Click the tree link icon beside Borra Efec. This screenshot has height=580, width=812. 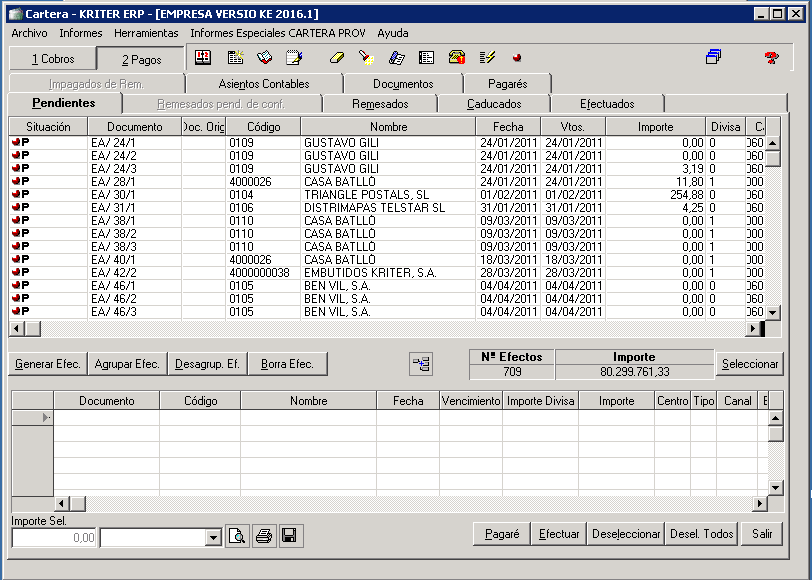(x=421, y=364)
